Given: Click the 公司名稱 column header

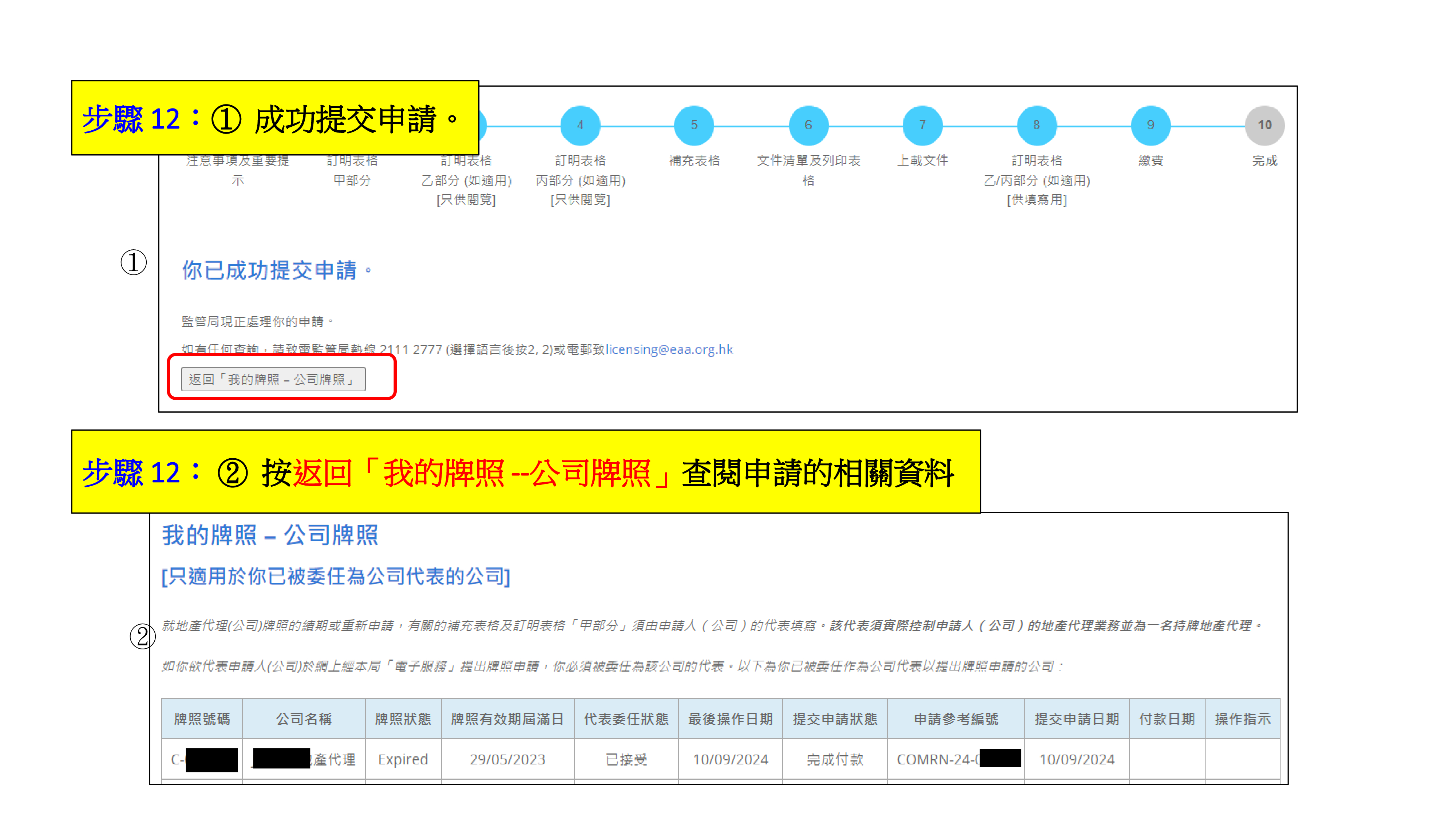Looking at the screenshot, I should coord(304,719).
